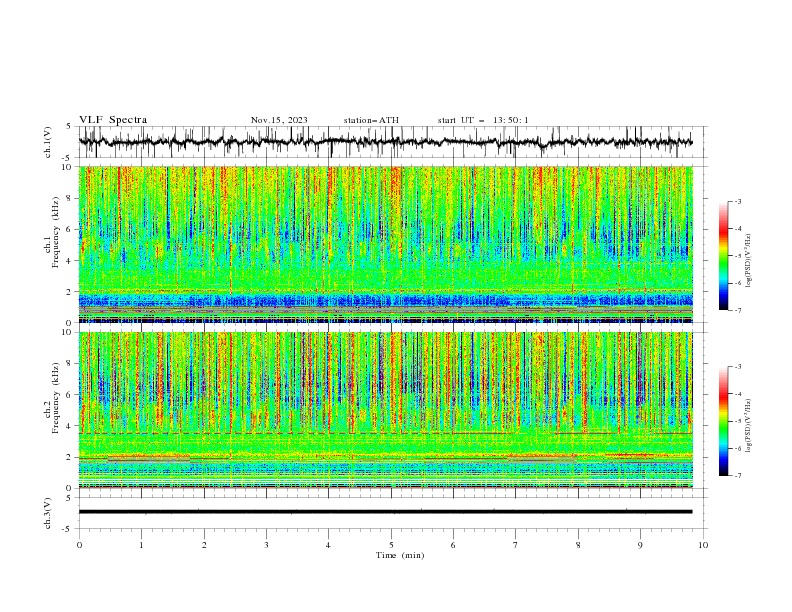This screenshot has width=792, height=612.
Task: Click time axis tick label "0"
Action: pos(79,545)
